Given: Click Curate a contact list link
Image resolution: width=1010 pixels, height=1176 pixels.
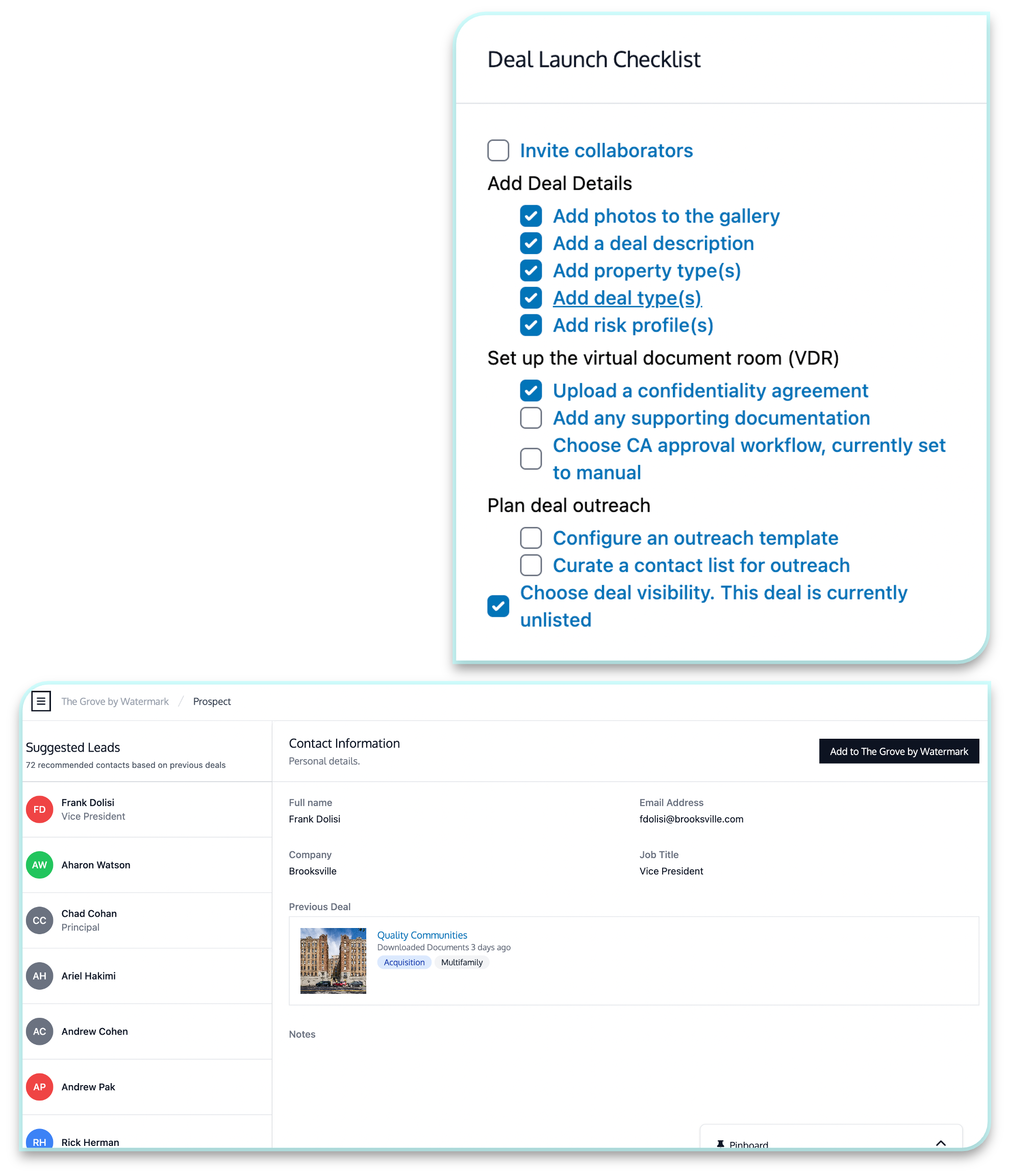Looking at the screenshot, I should click(x=700, y=566).
